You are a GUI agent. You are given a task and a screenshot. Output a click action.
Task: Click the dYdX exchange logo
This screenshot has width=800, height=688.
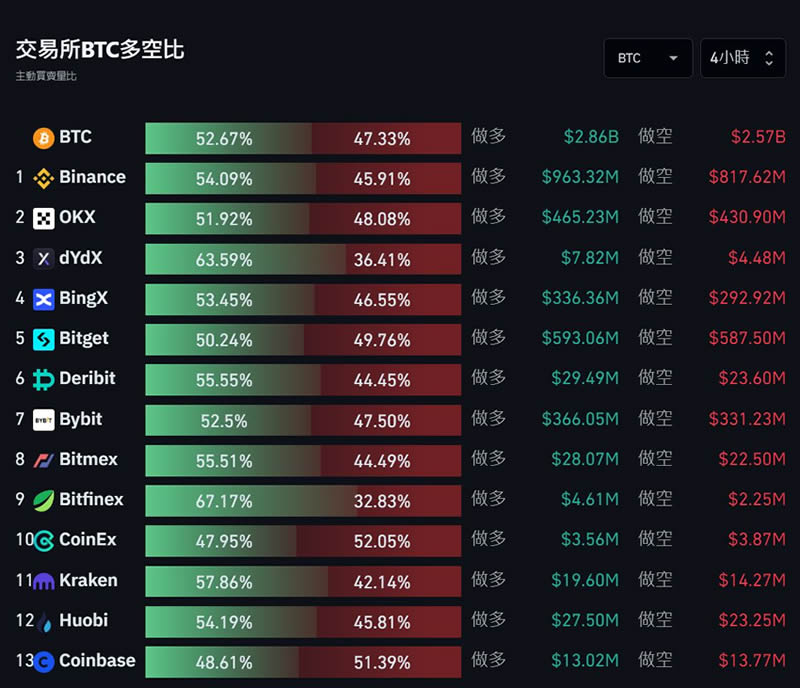[x=43, y=259]
